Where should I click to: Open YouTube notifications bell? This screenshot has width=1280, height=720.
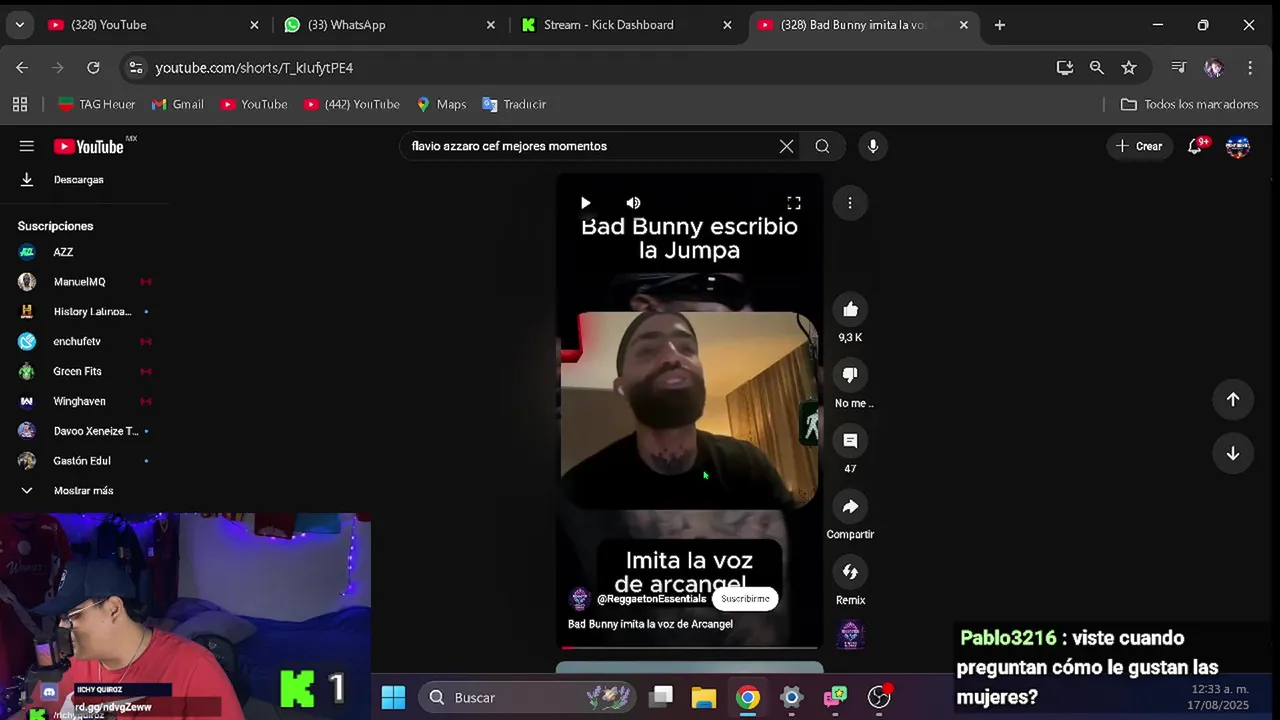click(x=1195, y=146)
